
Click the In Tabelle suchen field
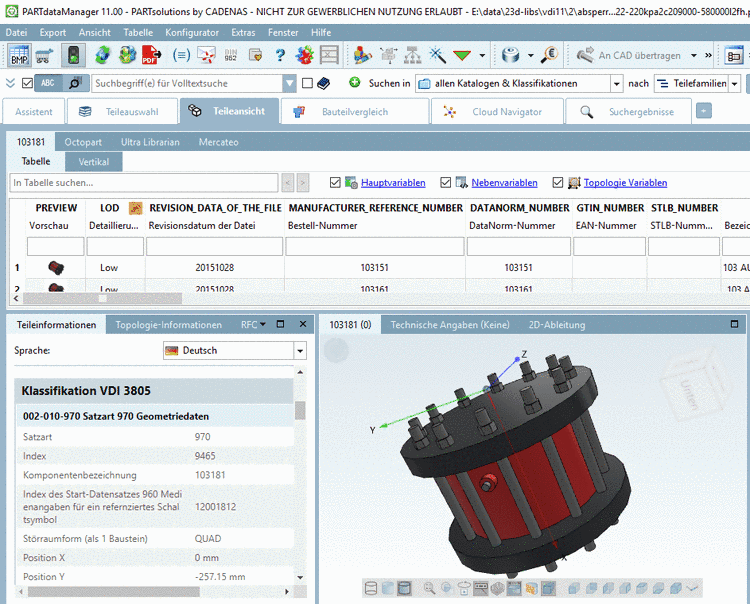tap(143, 183)
